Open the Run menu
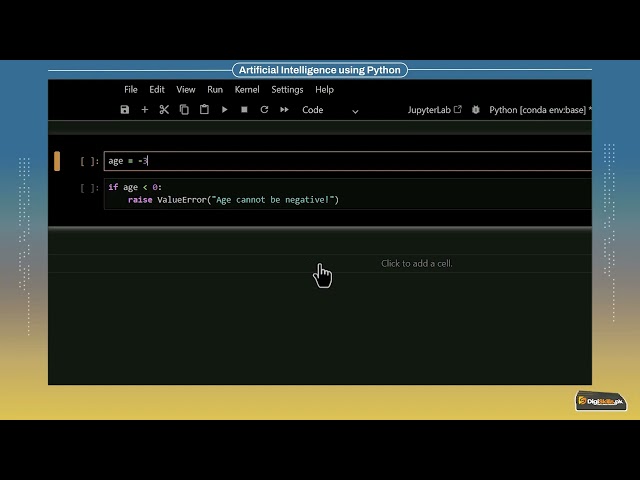The width and height of the screenshot is (640, 480). (215, 89)
